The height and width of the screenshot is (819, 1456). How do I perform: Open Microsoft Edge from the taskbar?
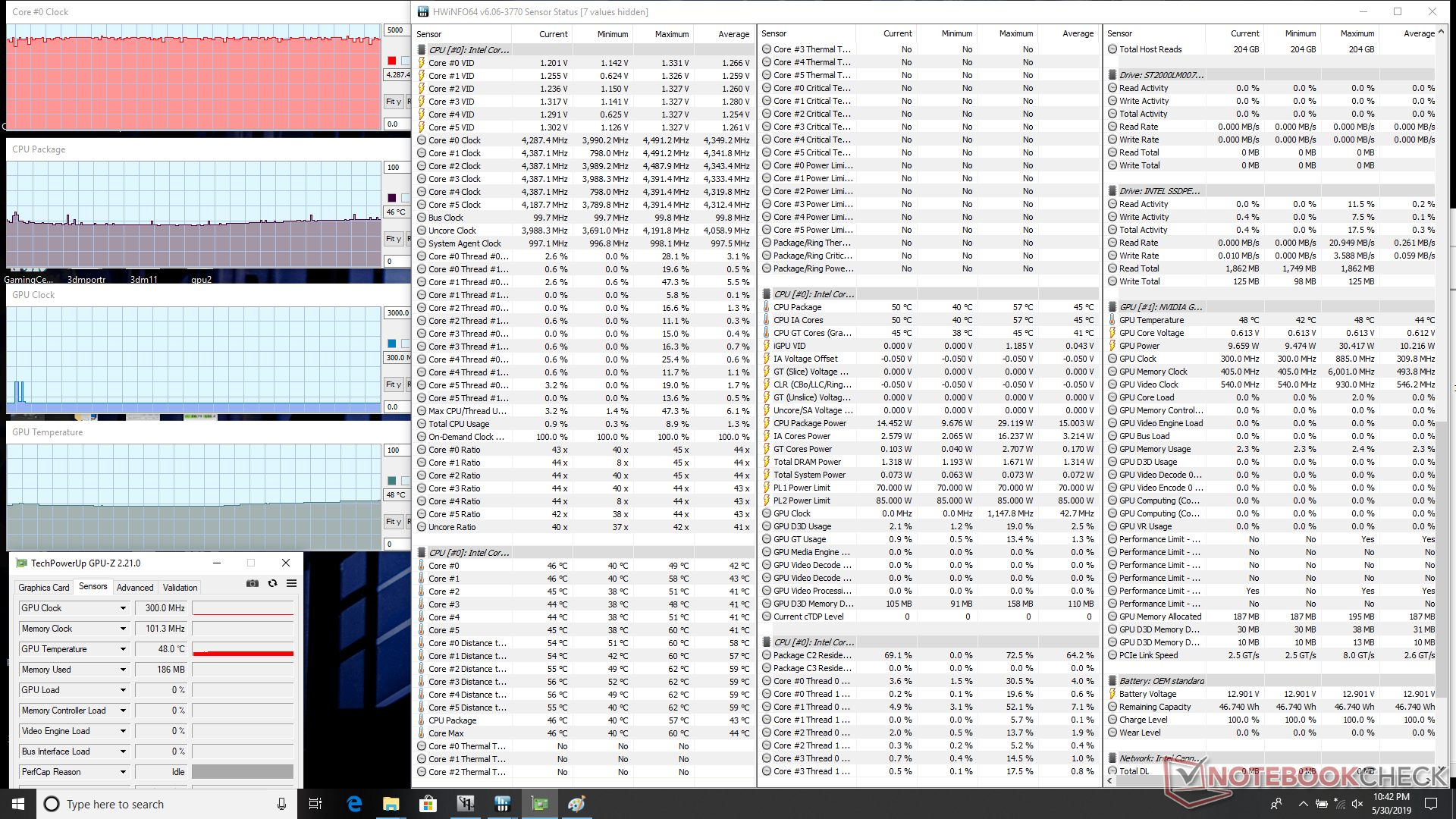click(x=354, y=804)
